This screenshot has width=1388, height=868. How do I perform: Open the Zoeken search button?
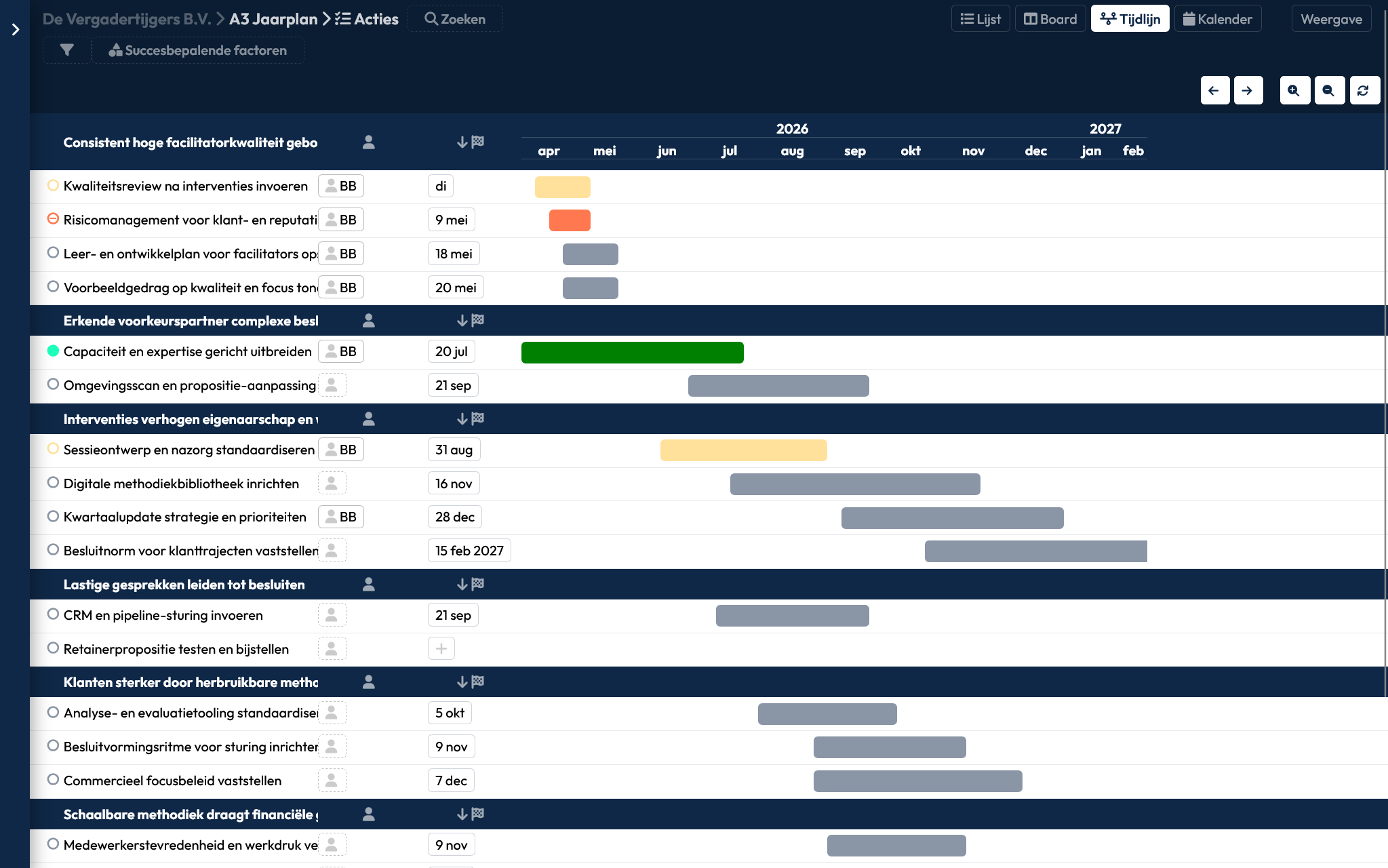tap(455, 19)
